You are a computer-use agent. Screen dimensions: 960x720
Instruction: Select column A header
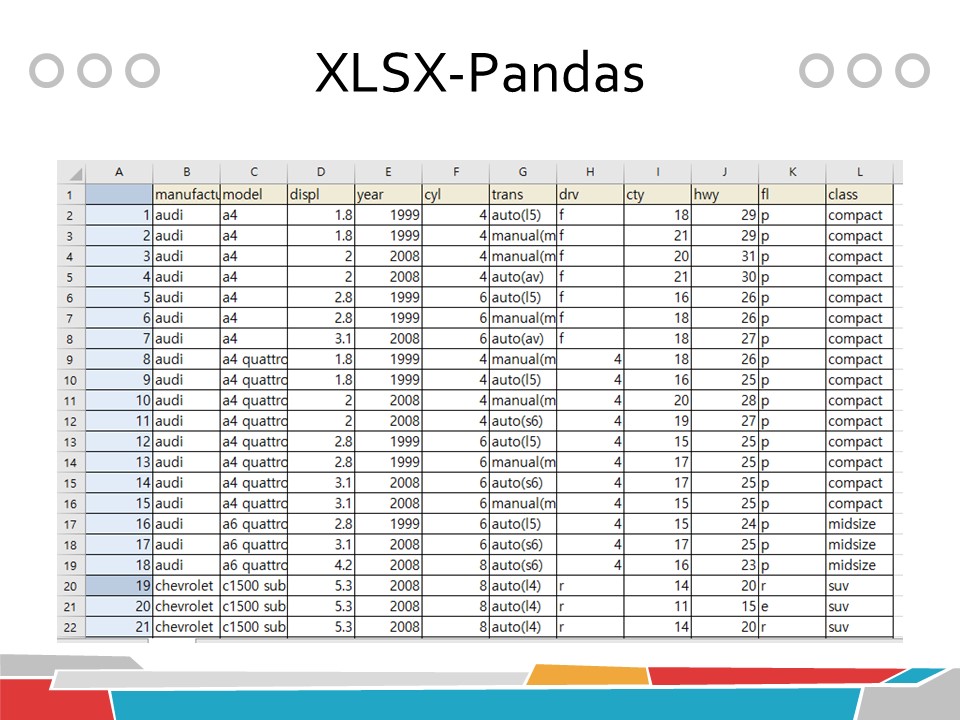tap(119, 172)
